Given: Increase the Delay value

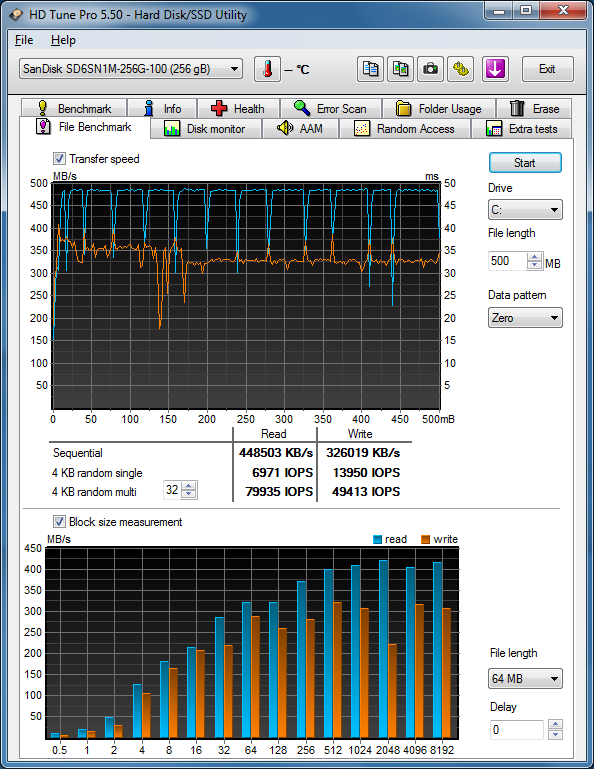Looking at the screenshot, I should 555,725.
